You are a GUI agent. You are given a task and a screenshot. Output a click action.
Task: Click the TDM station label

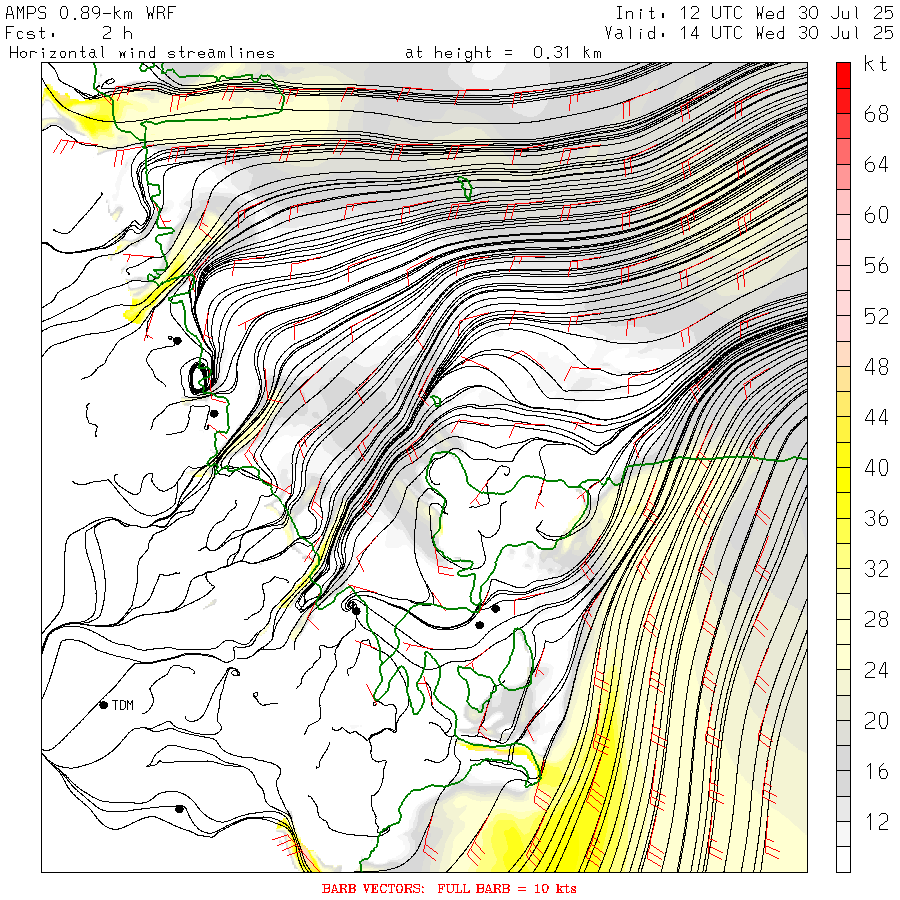point(123,705)
